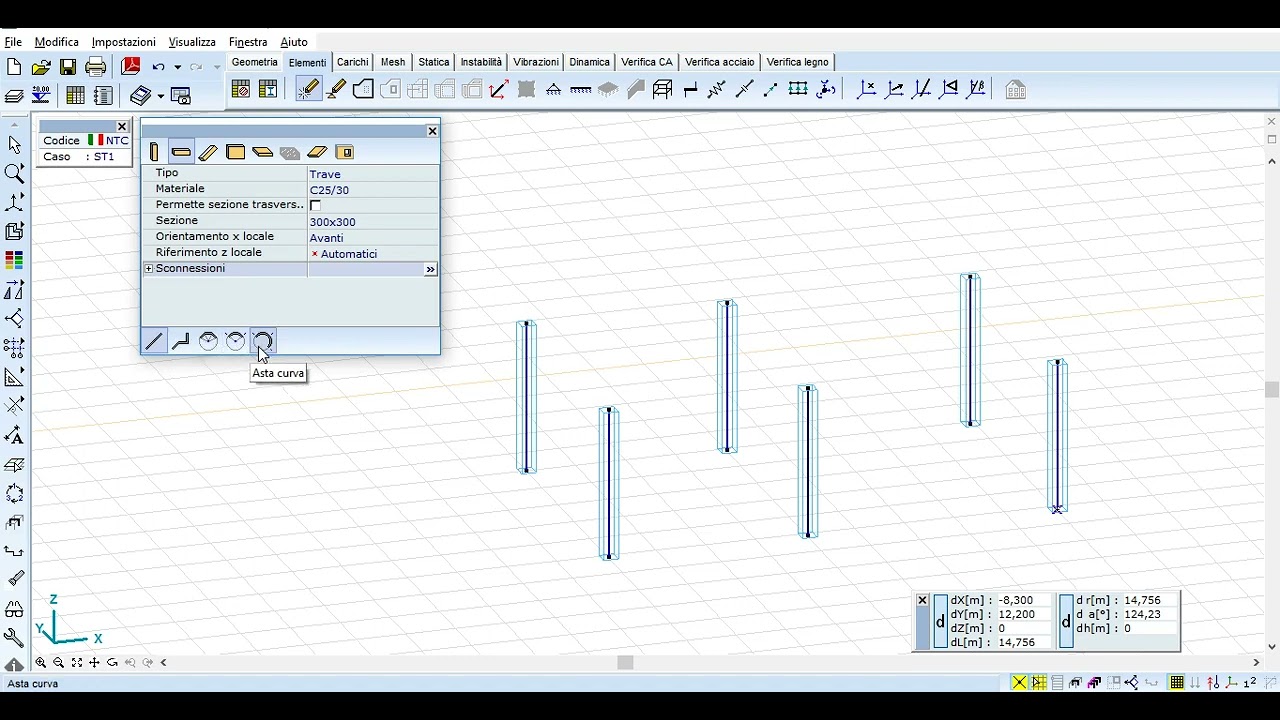This screenshot has height=720, width=1280.
Task: Close the element properties panel
Action: coord(432,131)
